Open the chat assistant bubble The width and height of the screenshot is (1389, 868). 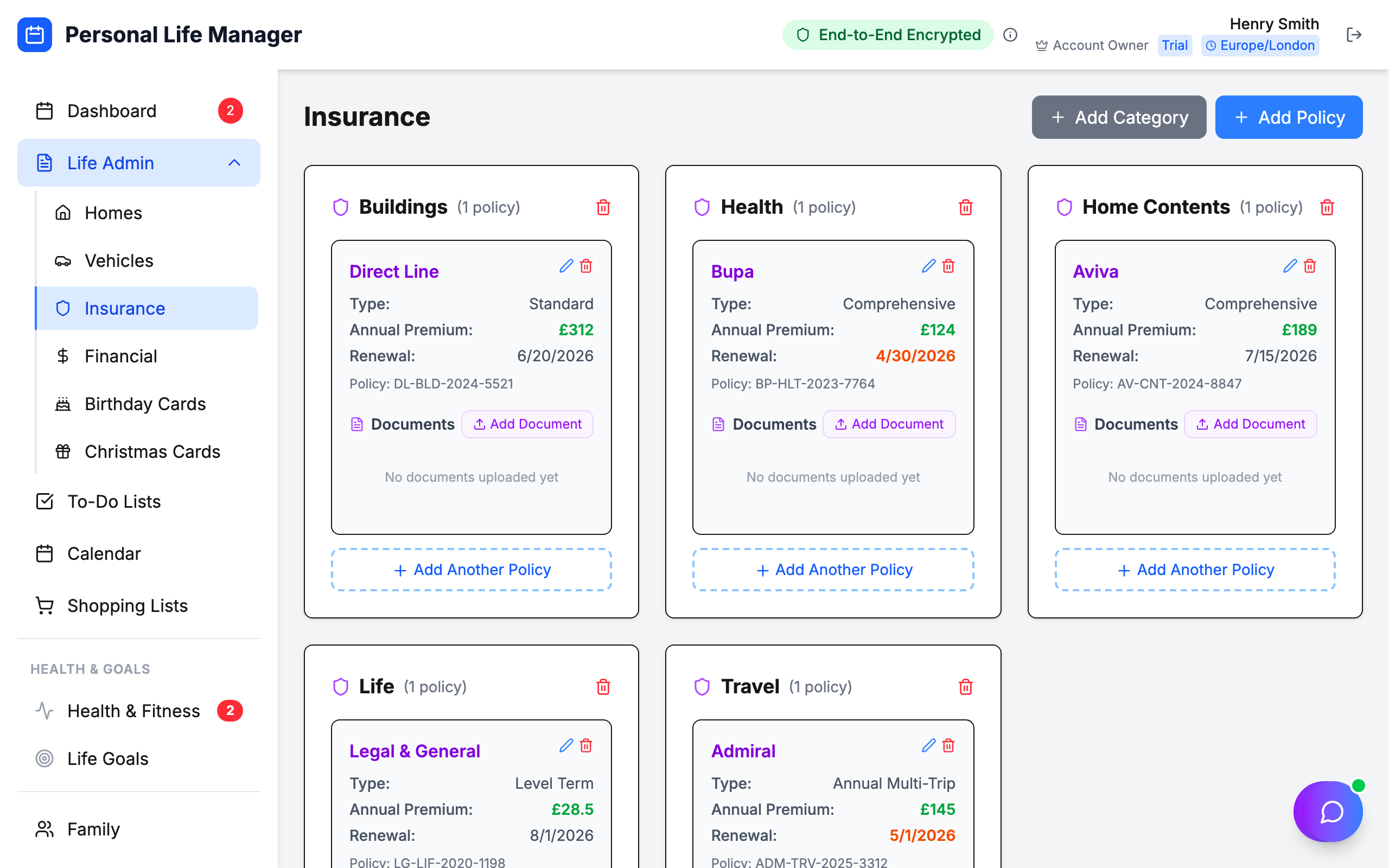pyautogui.click(x=1328, y=811)
